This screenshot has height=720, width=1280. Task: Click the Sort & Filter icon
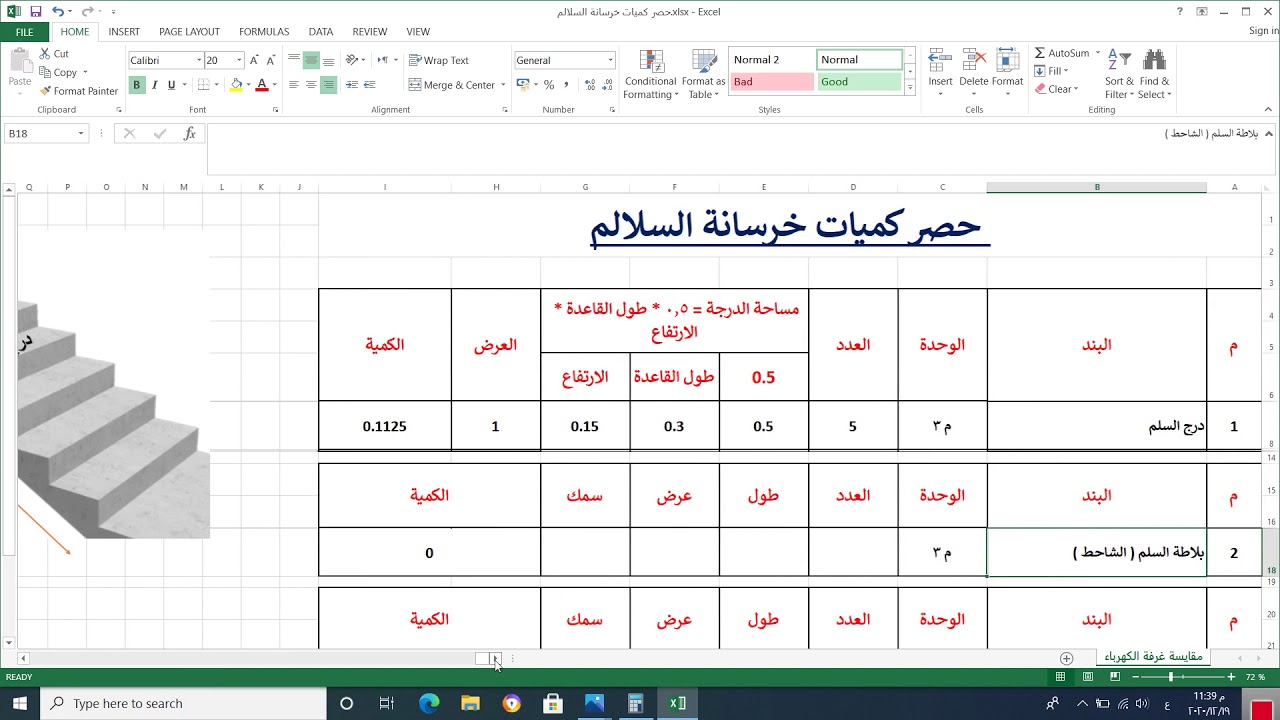pos(1119,61)
